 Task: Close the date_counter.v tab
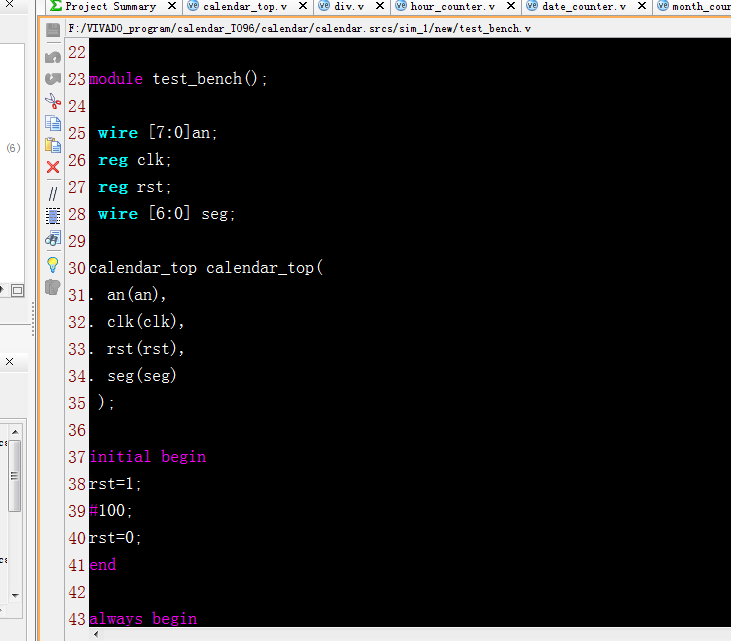point(642,6)
